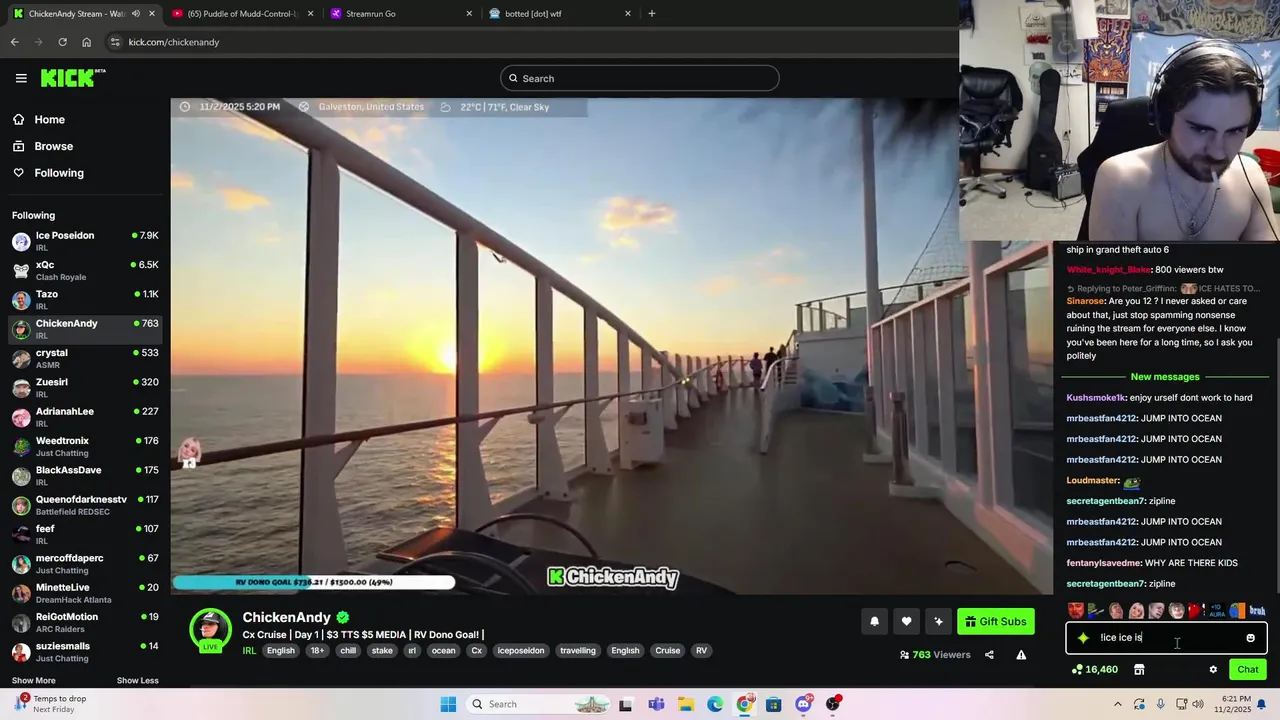Image resolution: width=1280 pixels, height=720 pixels.
Task: Click the IRL category link
Action: pyautogui.click(x=249, y=651)
